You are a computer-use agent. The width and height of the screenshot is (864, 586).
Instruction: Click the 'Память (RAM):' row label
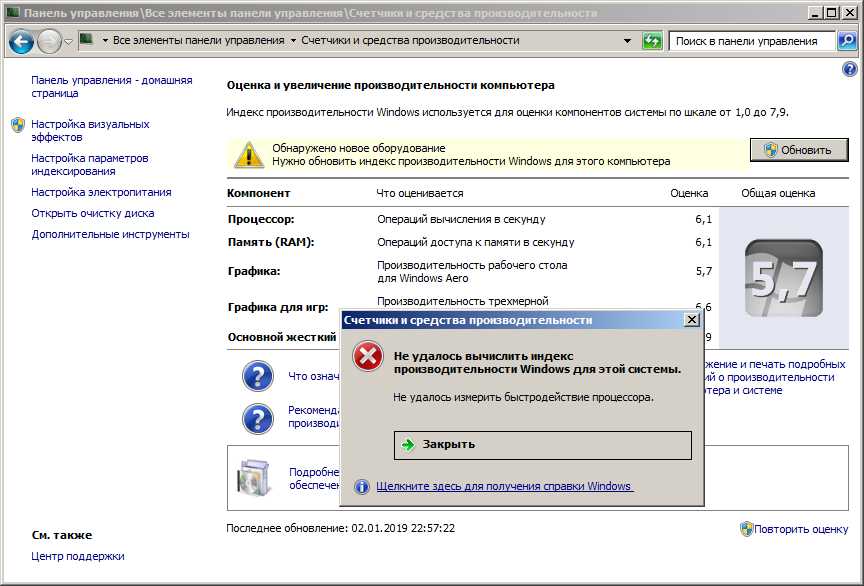click(271, 241)
